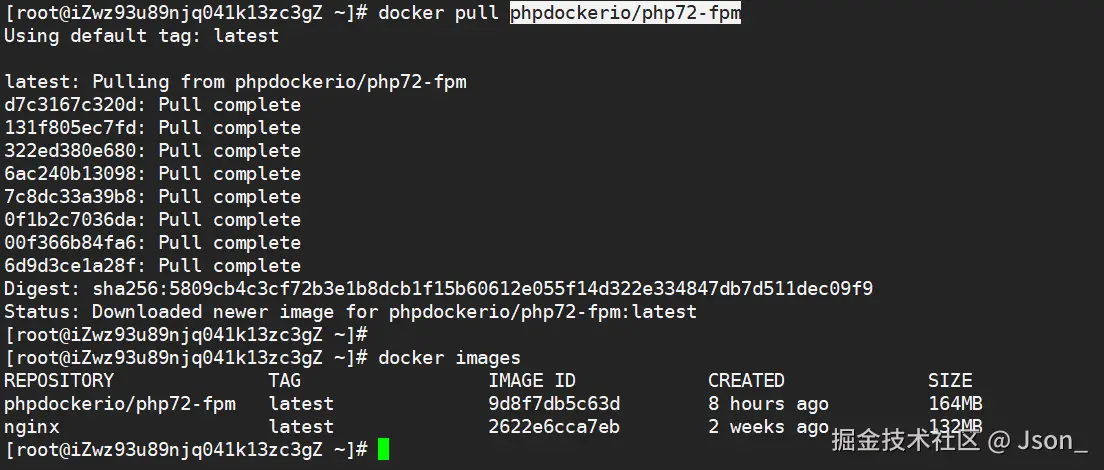Click layer 6d9d3ce1a28f pull complete line
Screen dimensions: 1104x470
tap(152, 266)
